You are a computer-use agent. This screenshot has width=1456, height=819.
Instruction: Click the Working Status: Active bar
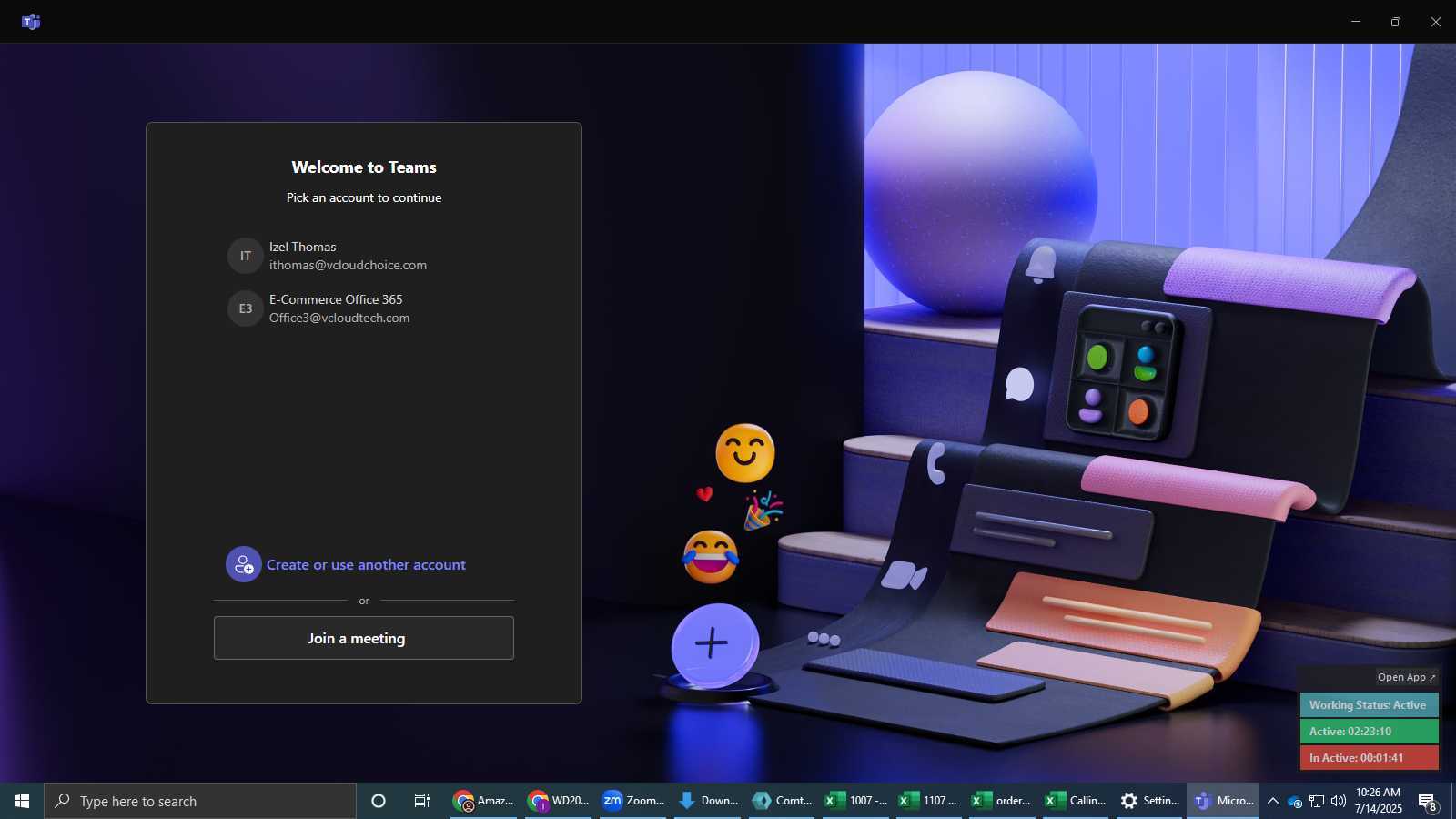tap(1369, 705)
